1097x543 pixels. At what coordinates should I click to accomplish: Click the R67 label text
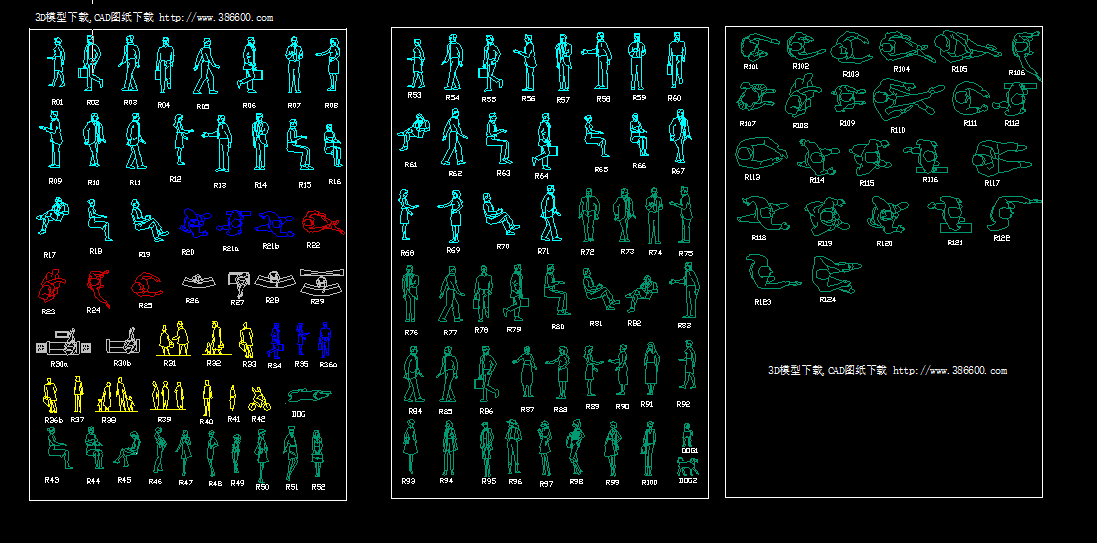677,171
